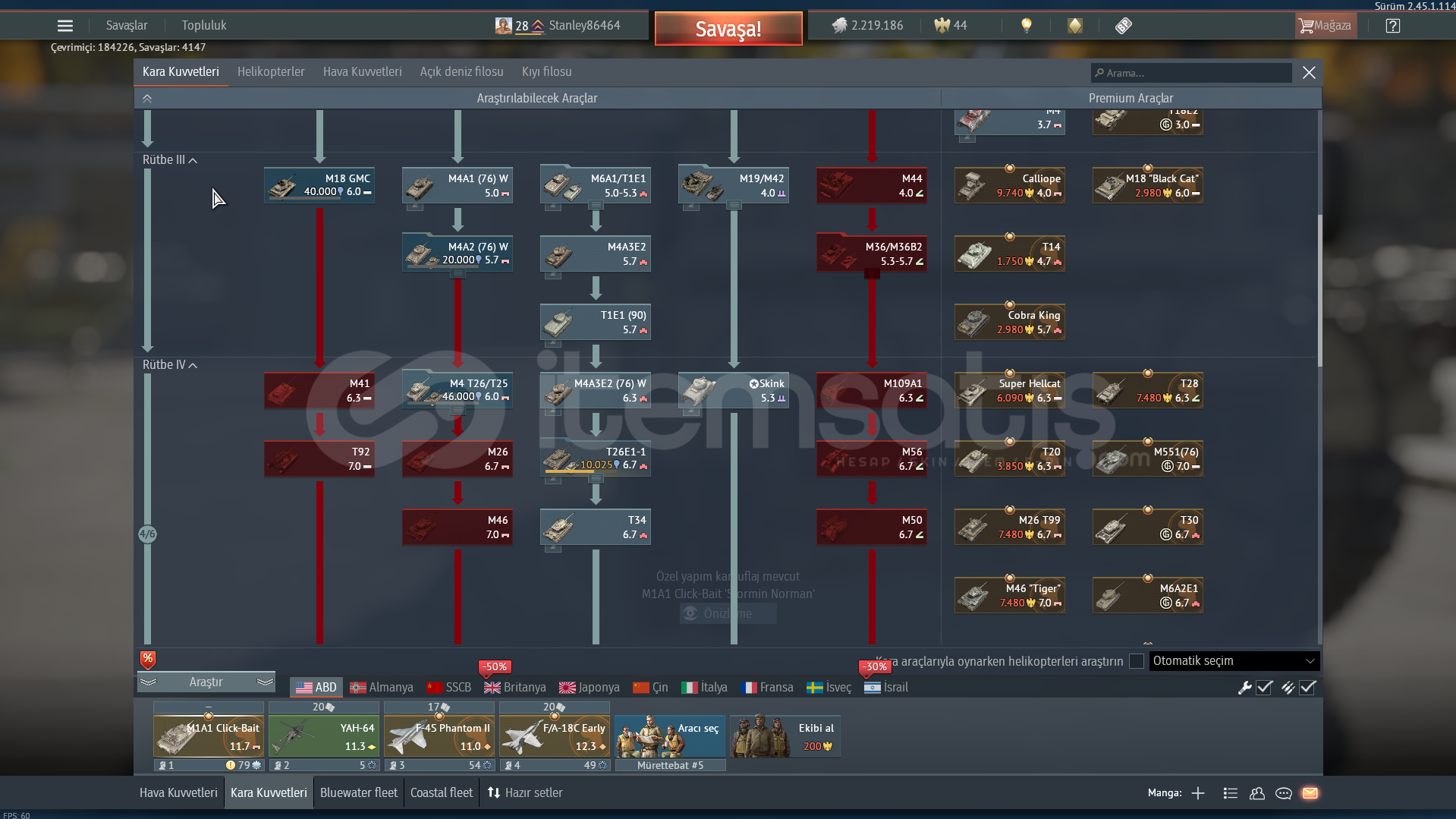Click the Golden Eagles currency icon
This screenshot has height=819, width=1456.
tap(942, 26)
